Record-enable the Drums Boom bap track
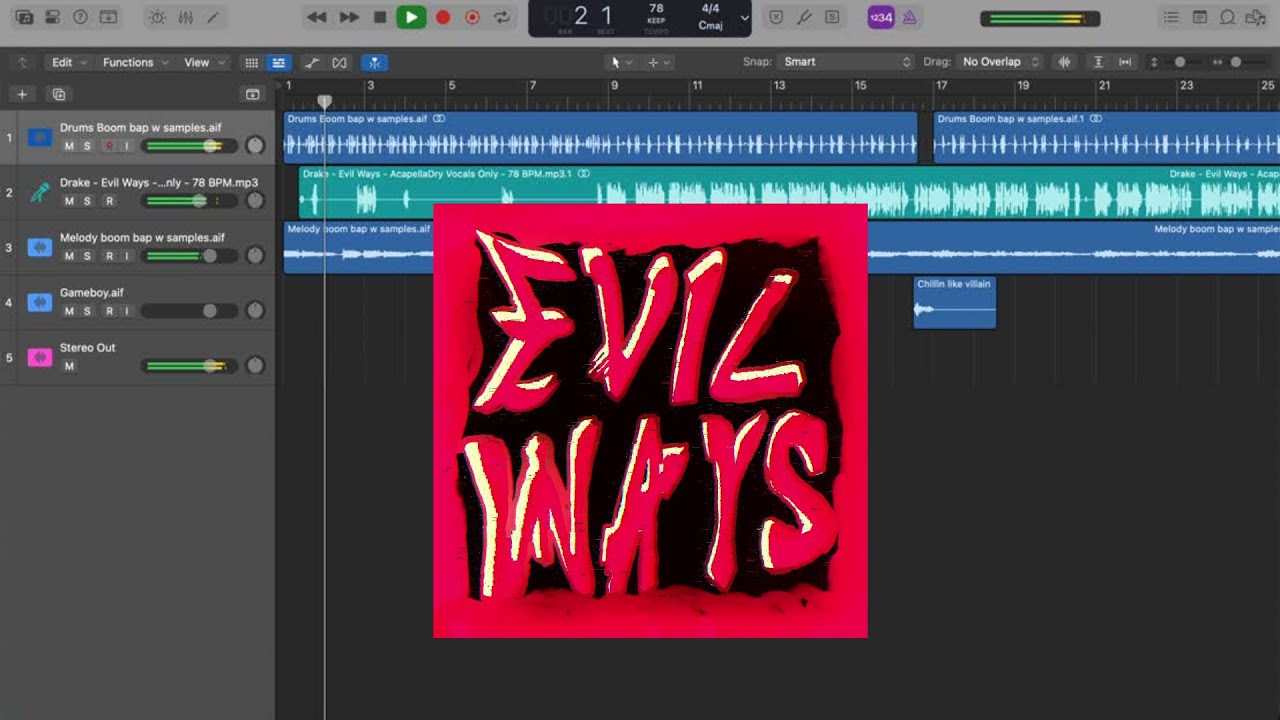 click(110, 146)
